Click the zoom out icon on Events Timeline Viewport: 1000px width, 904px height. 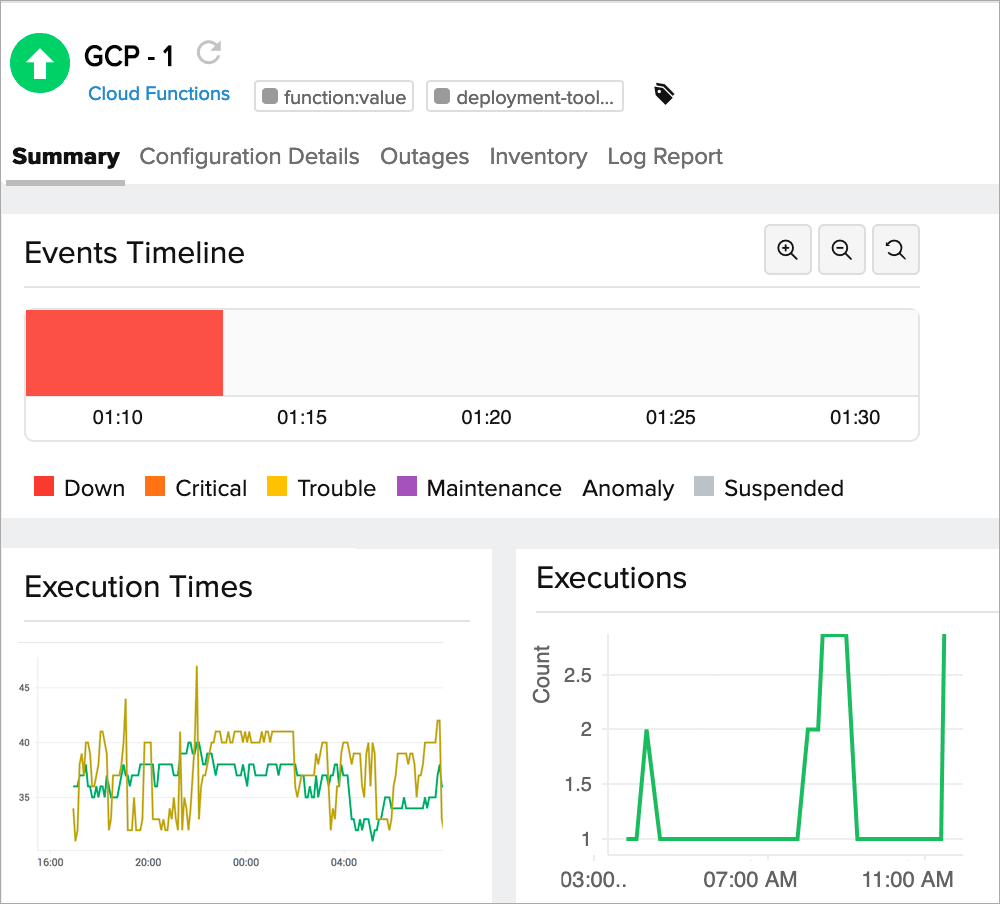[x=841, y=249]
